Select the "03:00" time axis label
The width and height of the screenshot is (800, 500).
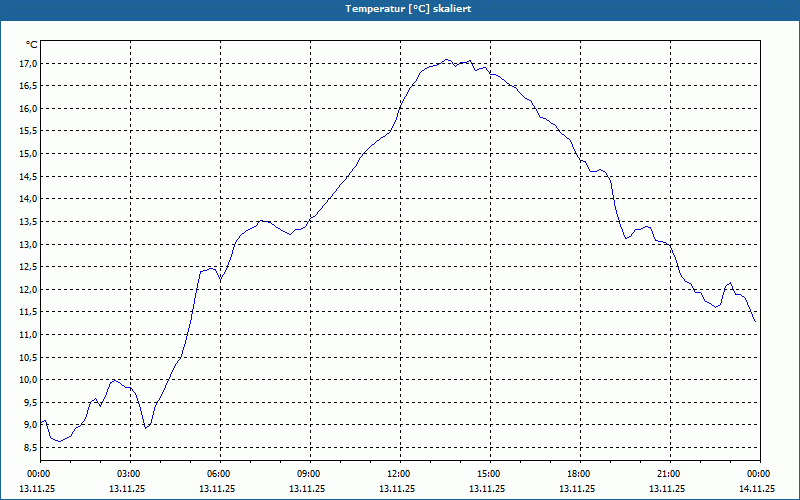click(127, 474)
